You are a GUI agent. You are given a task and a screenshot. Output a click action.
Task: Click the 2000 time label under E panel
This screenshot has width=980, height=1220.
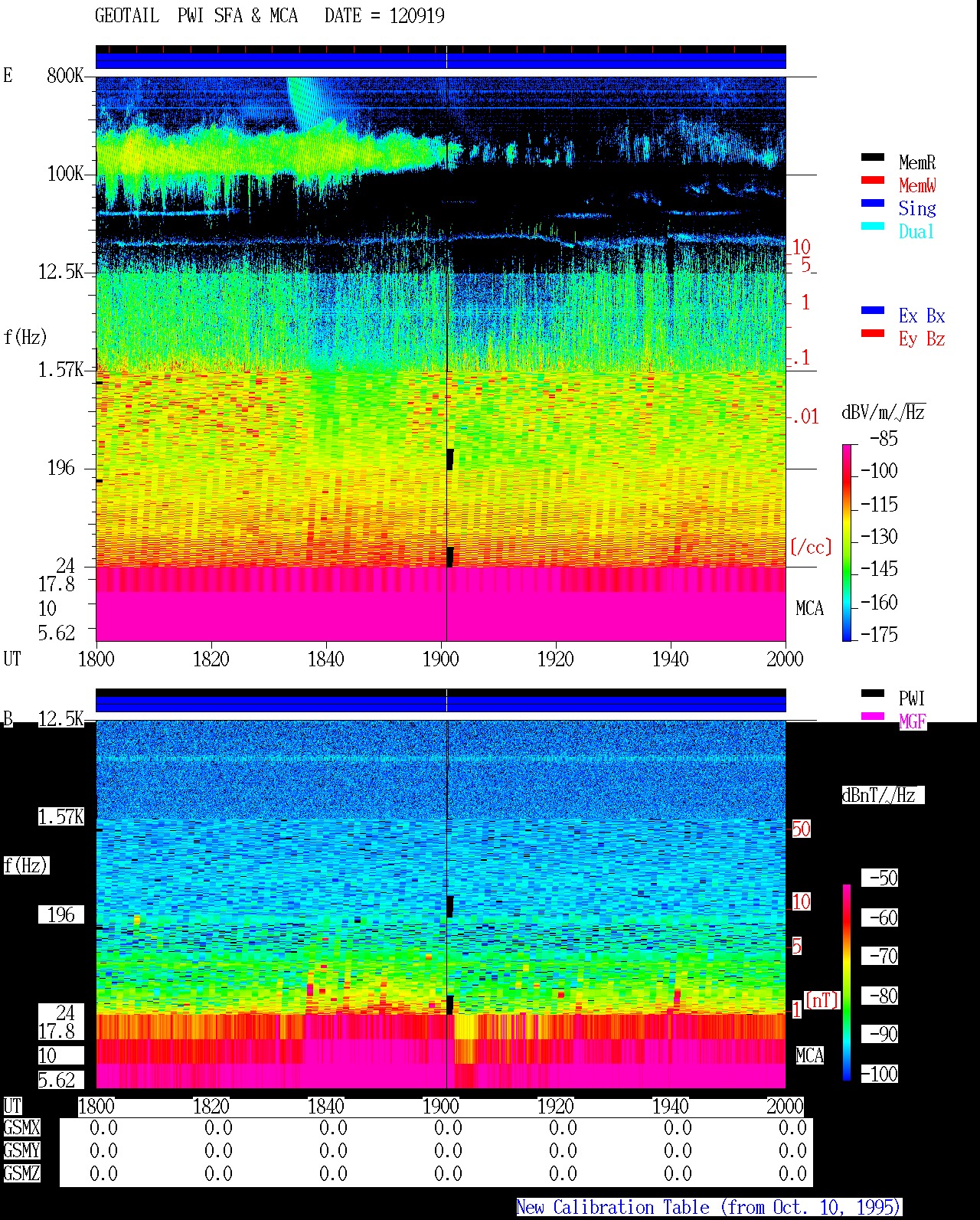point(786,659)
